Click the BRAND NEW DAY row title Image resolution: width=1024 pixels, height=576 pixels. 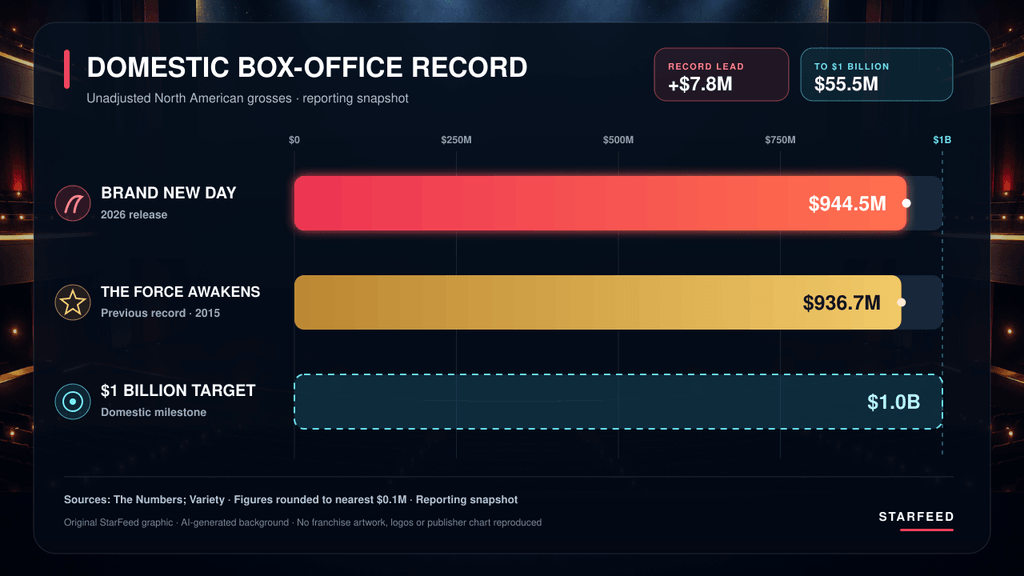click(168, 193)
